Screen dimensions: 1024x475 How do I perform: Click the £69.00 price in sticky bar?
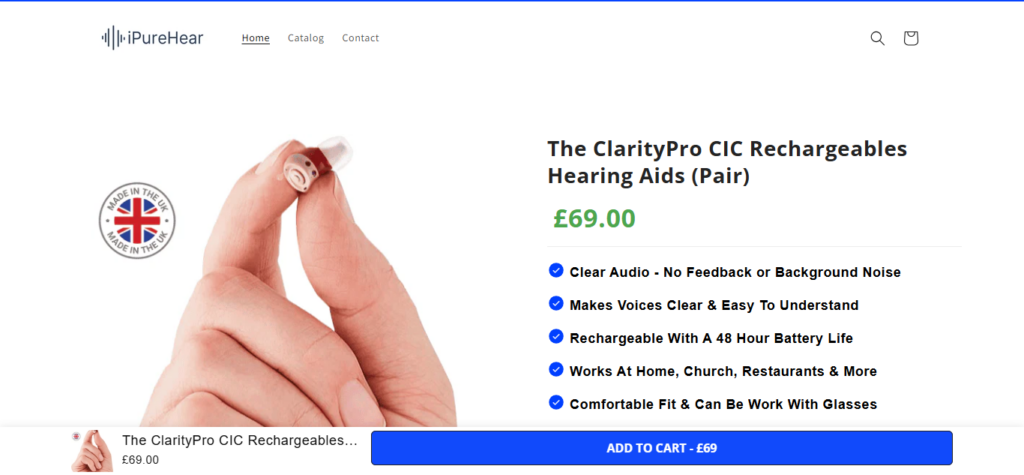coord(140,460)
